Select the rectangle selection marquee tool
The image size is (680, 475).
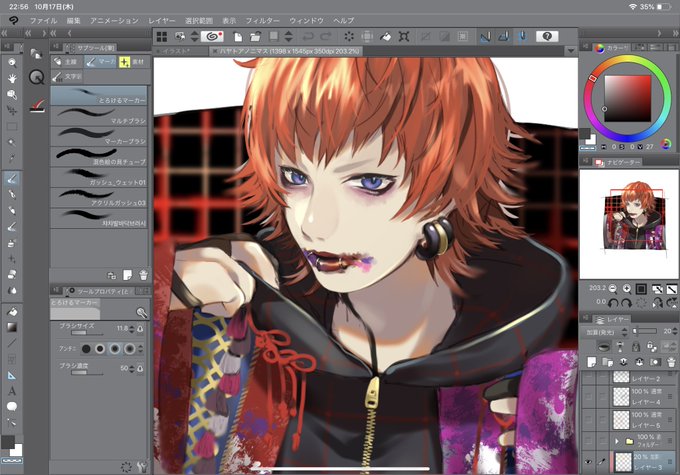pyautogui.click(x=12, y=127)
